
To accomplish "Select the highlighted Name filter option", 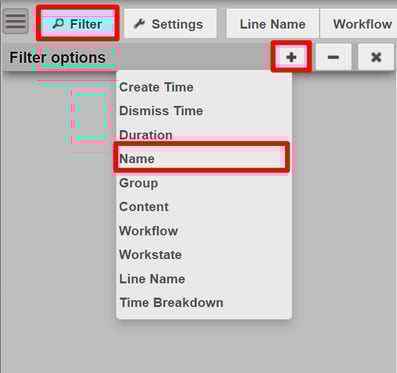I will tap(202, 158).
